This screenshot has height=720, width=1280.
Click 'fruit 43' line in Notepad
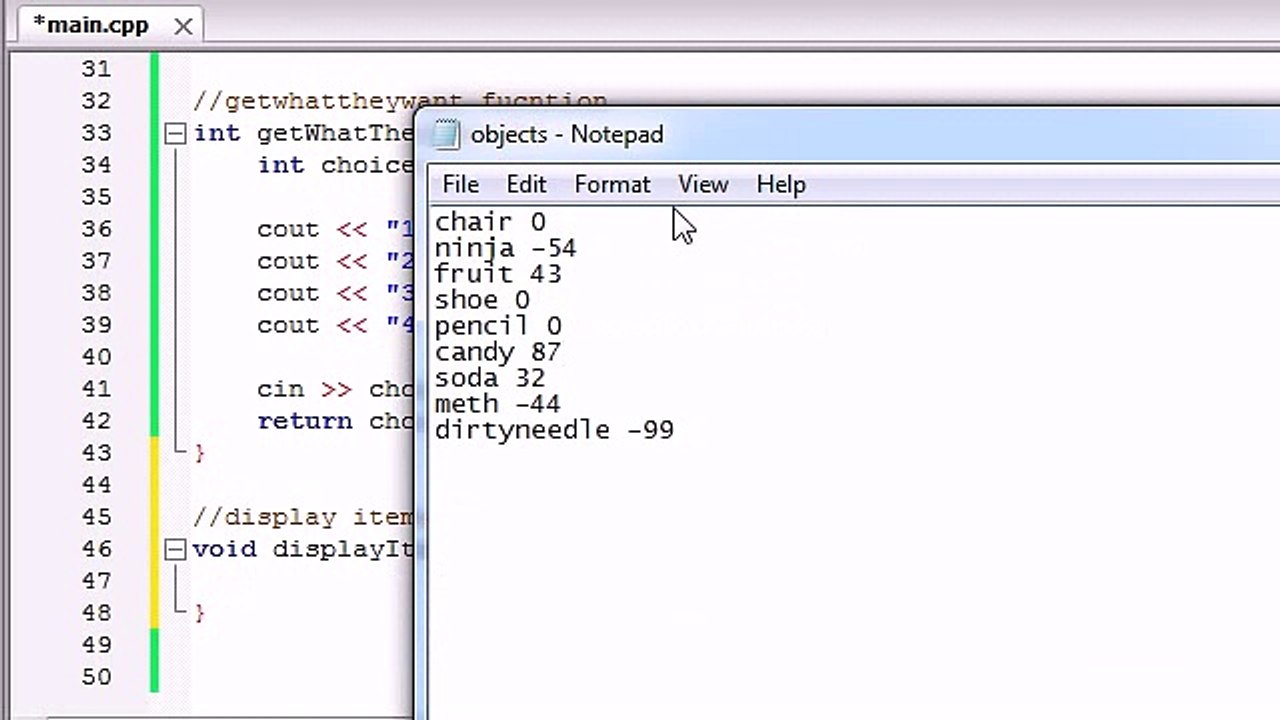498,274
